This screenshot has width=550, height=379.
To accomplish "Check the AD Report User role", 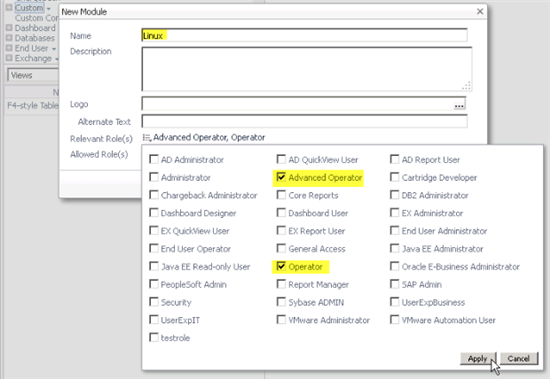I will pos(394,159).
